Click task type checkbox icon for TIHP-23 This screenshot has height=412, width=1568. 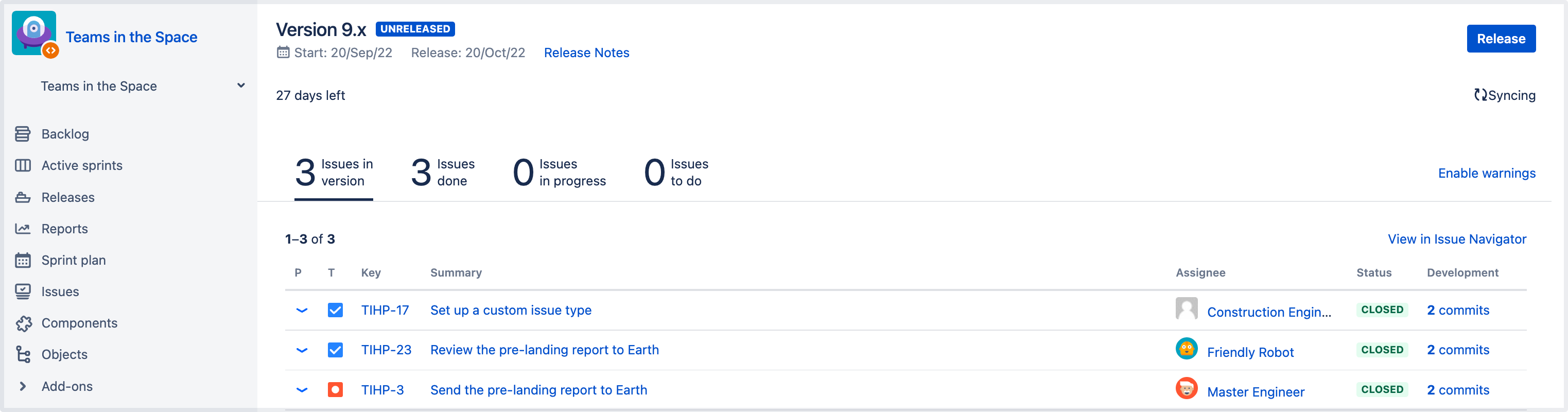point(335,350)
